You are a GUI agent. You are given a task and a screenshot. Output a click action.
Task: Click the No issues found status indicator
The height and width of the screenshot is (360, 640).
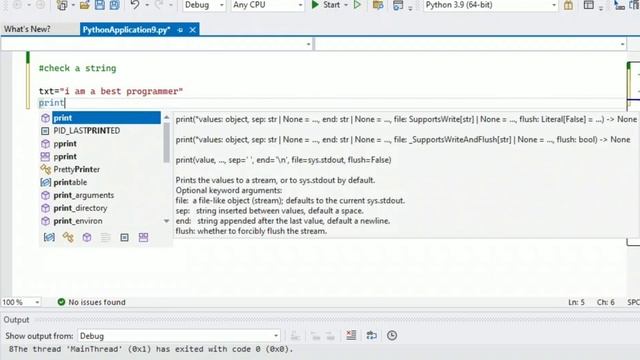(91, 302)
